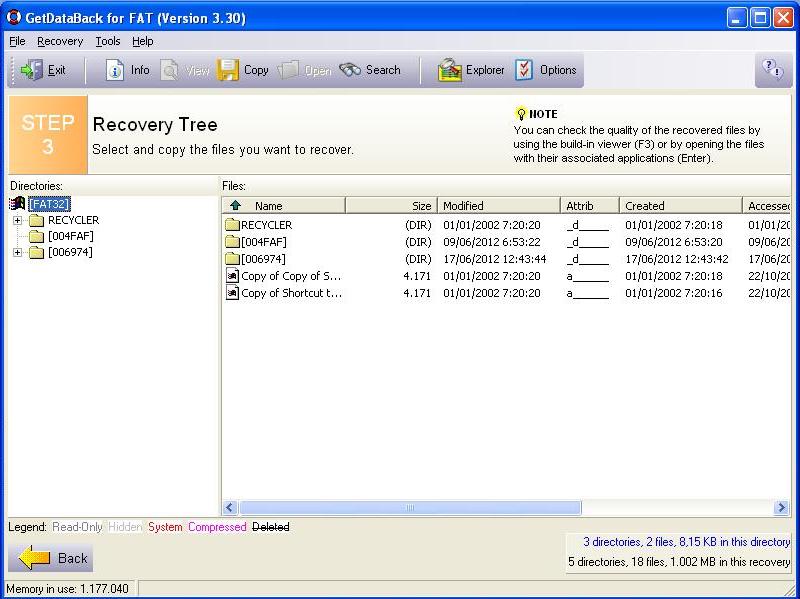
Task: Select the [FAT32] tree label
Action: tap(49, 204)
